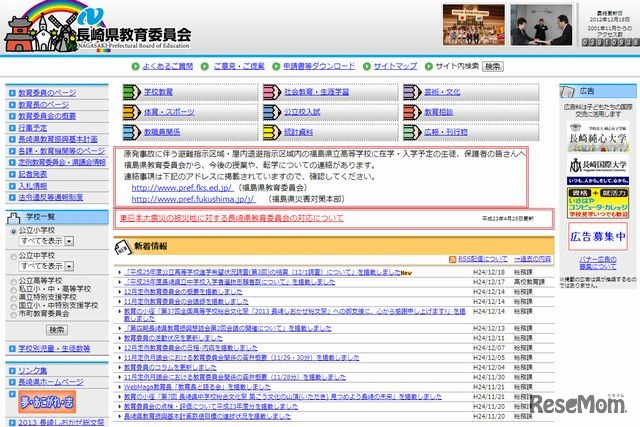This screenshot has width=640, height=427.
Task: Open the 学校教育 category
Action: (x=158, y=92)
